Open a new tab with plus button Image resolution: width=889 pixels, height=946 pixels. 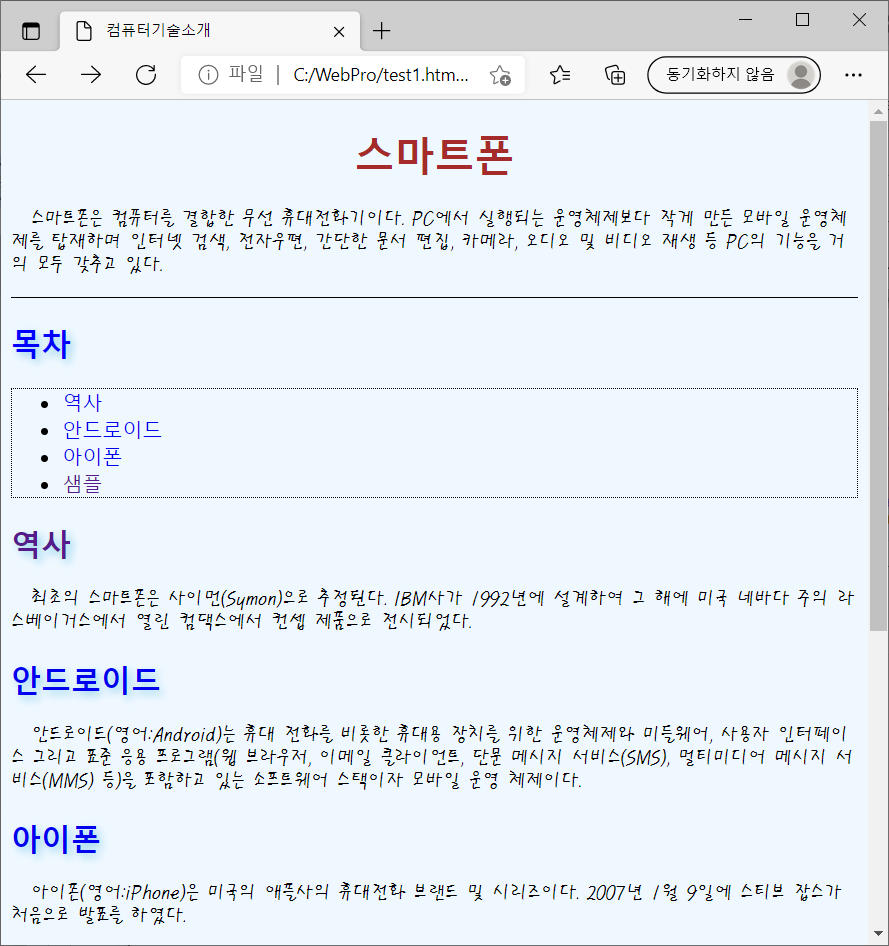381,30
